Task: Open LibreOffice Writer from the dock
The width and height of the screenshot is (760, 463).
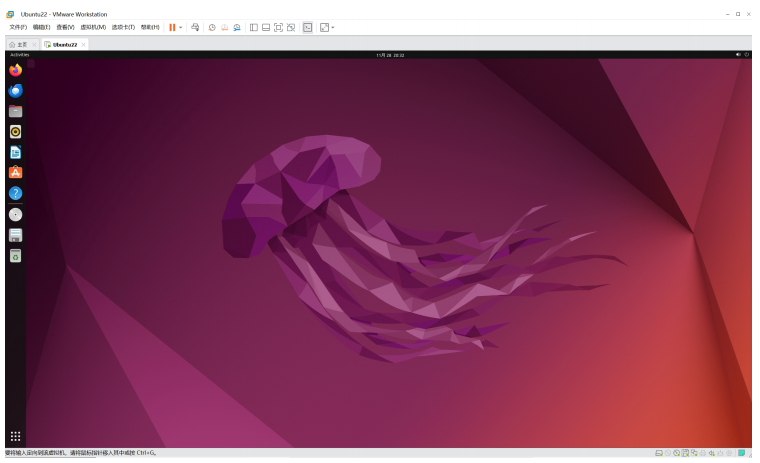Action: coord(16,152)
